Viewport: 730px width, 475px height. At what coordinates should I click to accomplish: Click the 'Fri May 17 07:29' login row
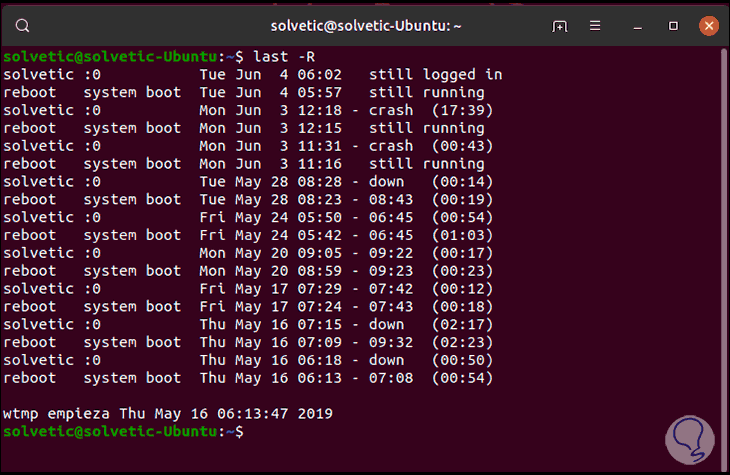[248, 289]
